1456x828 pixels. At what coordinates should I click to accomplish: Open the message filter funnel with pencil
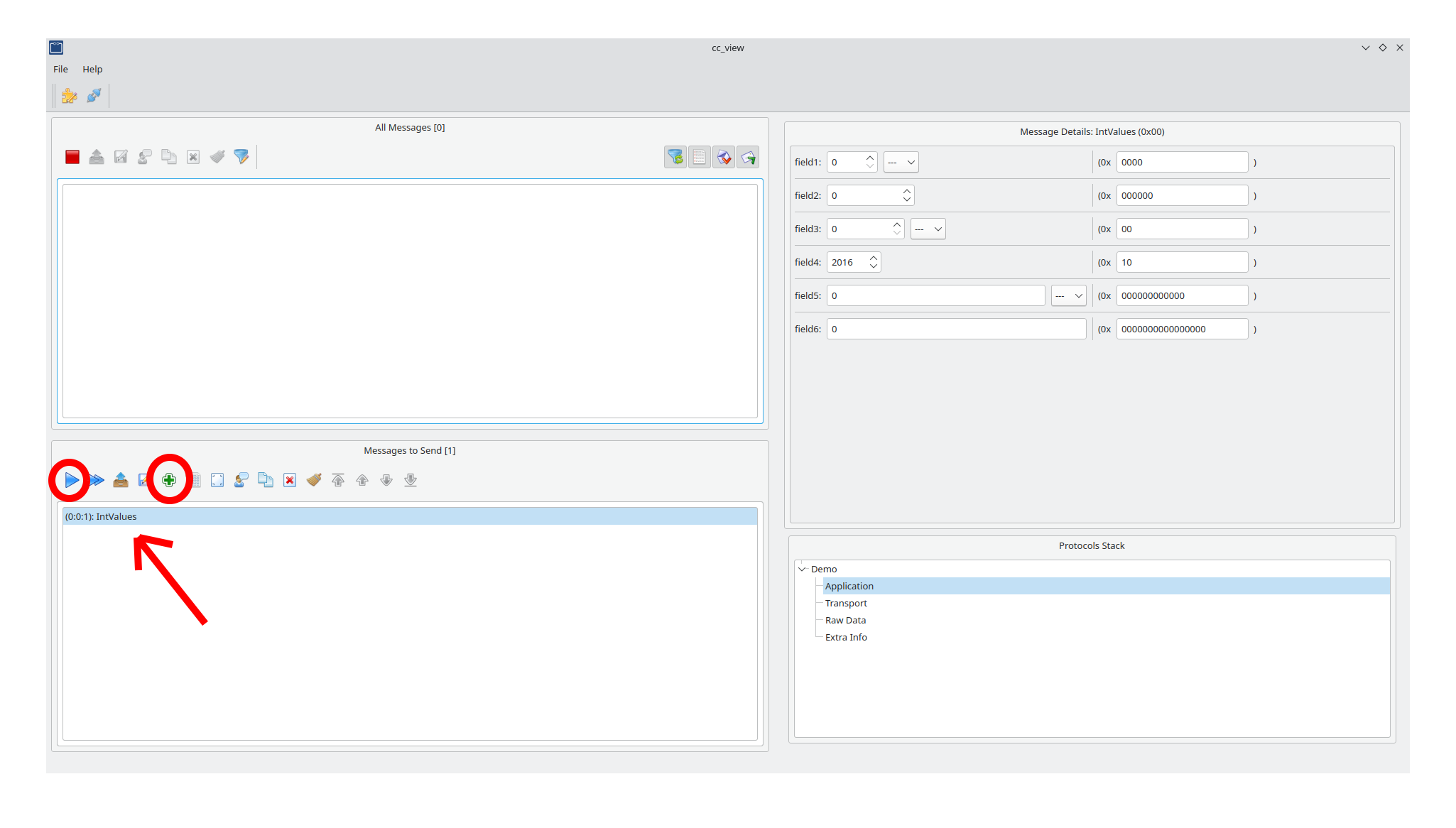(x=241, y=157)
